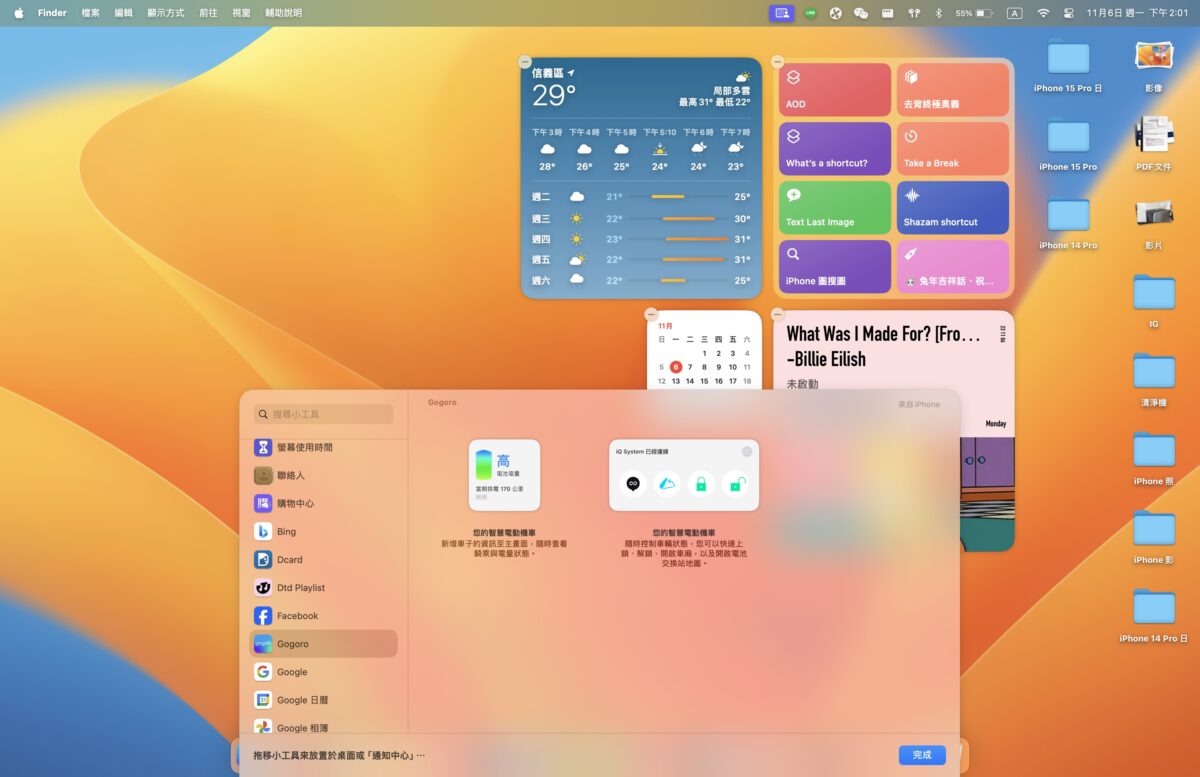This screenshot has width=1200, height=777.
Task: Click the screen mirroring icon in menu bar
Action: point(781,13)
